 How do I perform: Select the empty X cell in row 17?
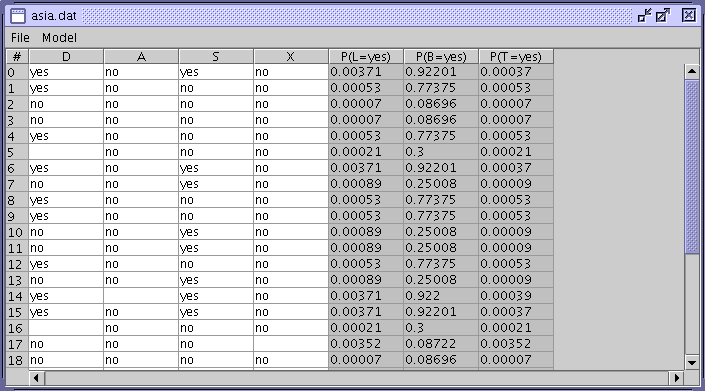pos(291,344)
